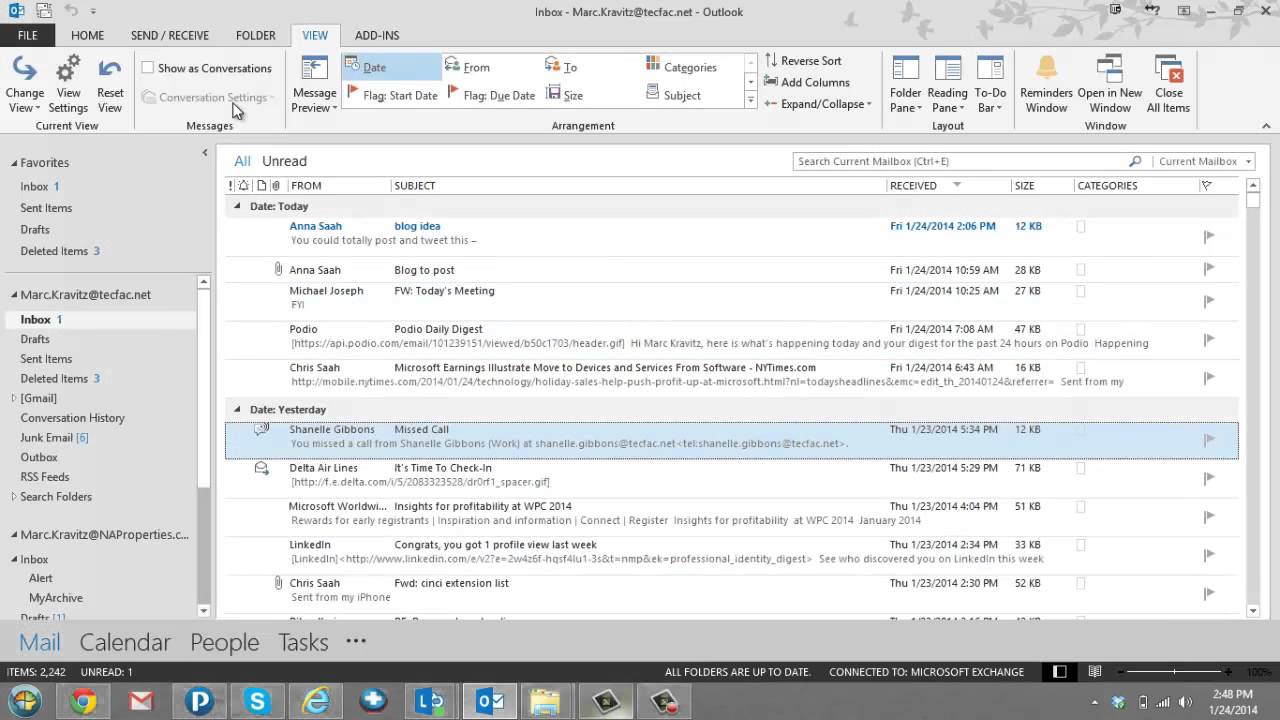Image resolution: width=1280 pixels, height=720 pixels.
Task: Adjust the zoom slider in the status bar
Action: 1172,672
